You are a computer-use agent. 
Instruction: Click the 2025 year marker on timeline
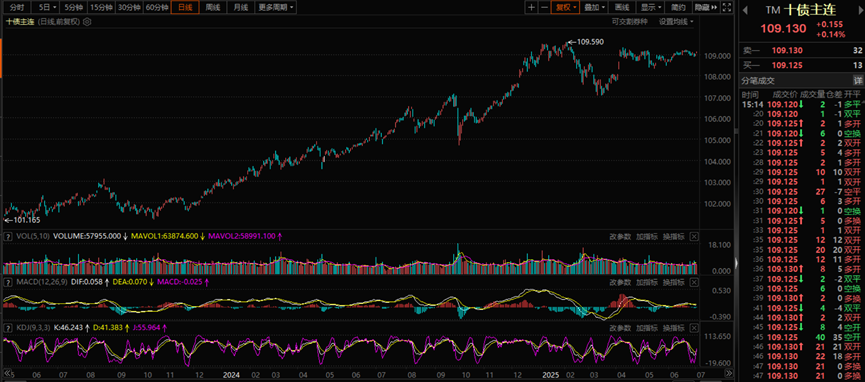551,374
